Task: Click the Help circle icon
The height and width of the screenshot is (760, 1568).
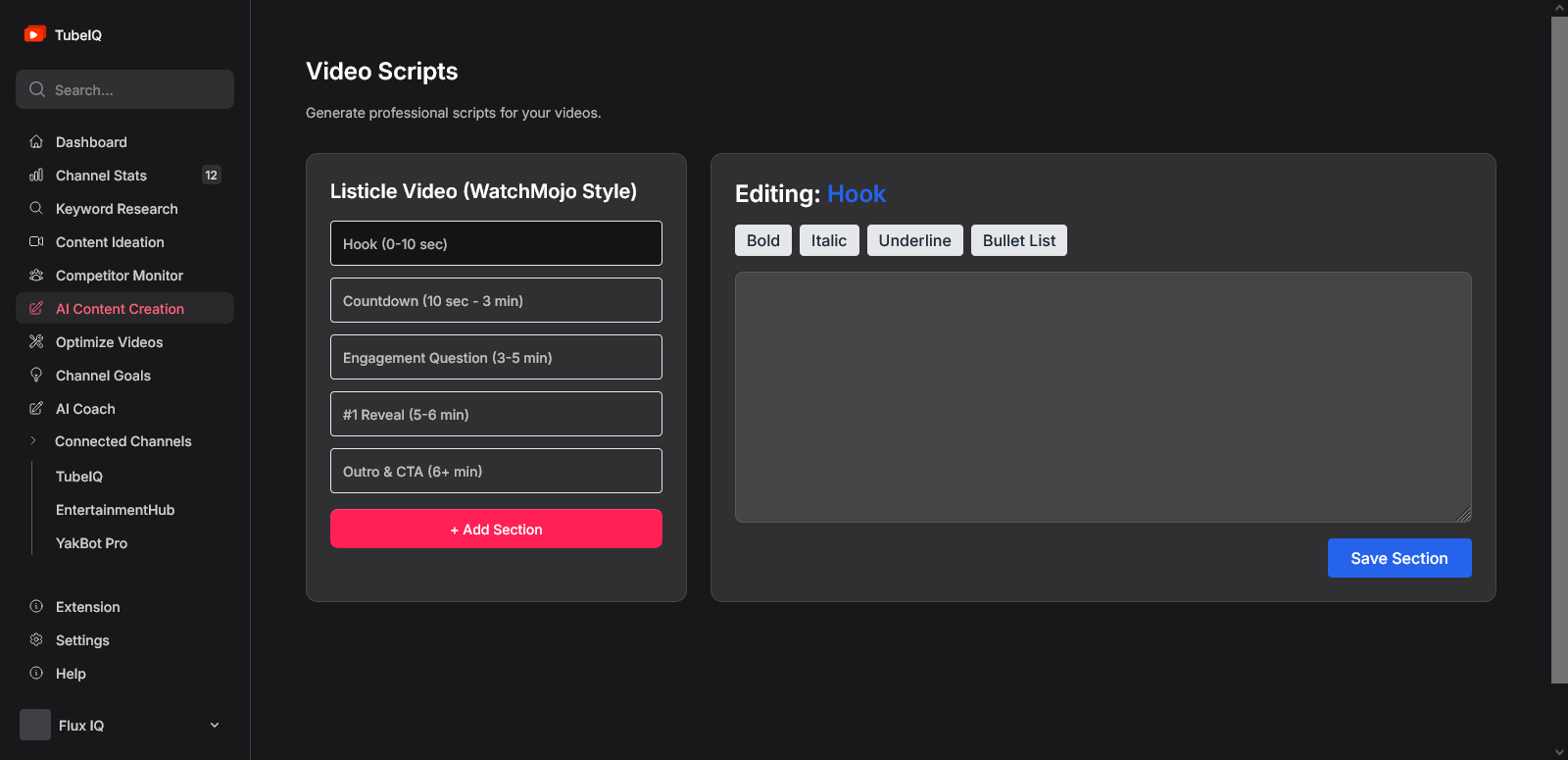Action: click(x=36, y=674)
